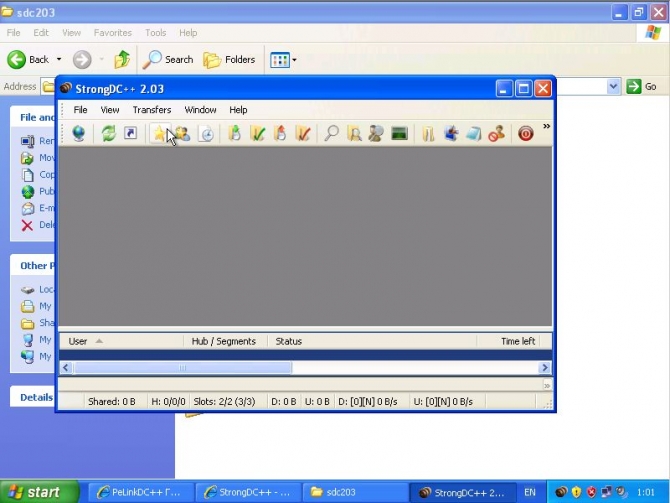Sort transfers by User column
The height and width of the screenshot is (503, 670).
coord(121,341)
